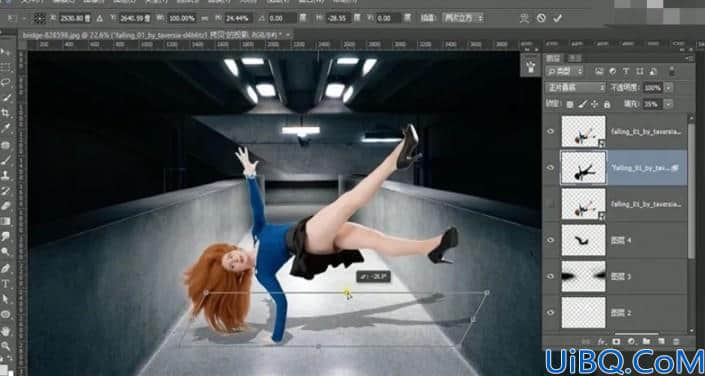Select the Path Selection tool
Screen dimensions: 705x376
pyautogui.click(x=6, y=299)
